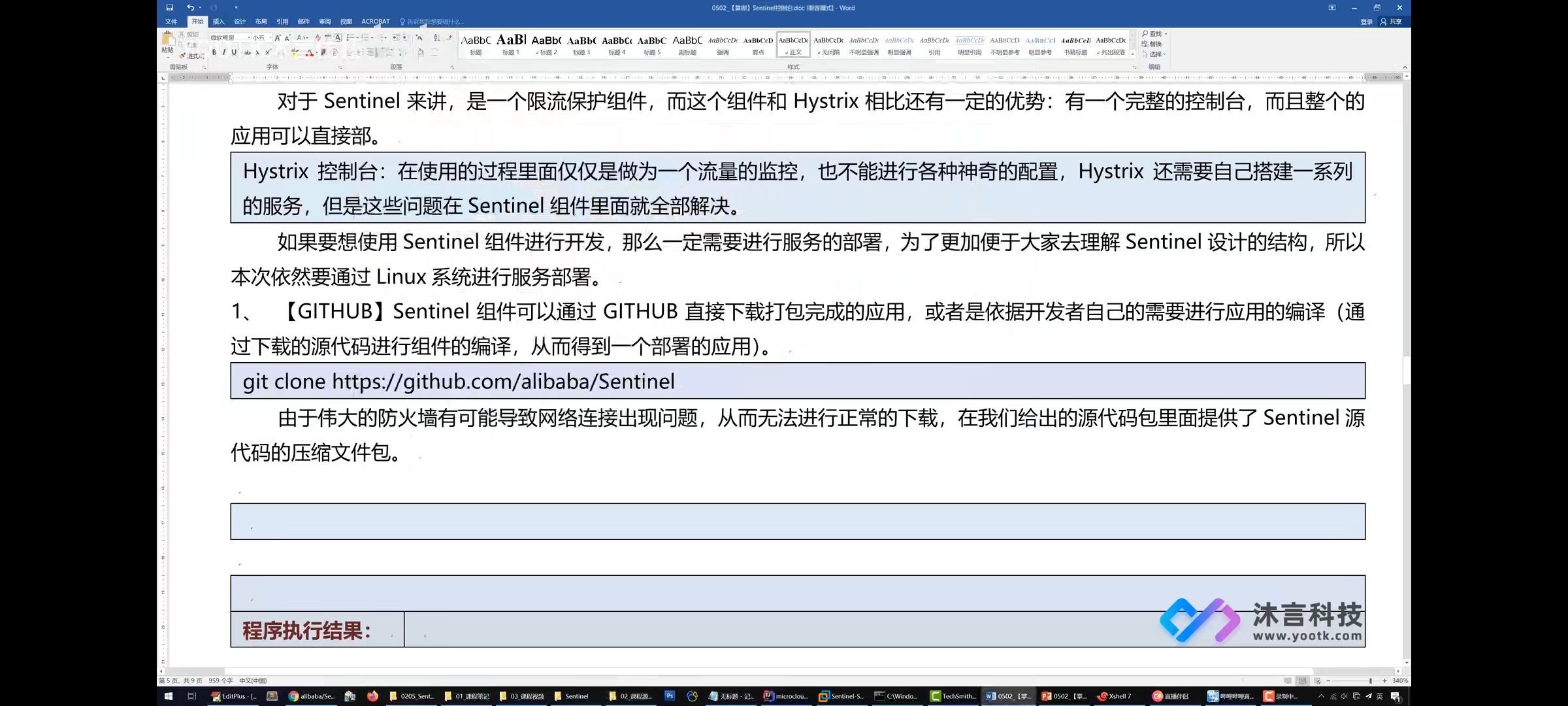Apply the 副标题 style

click(687, 44)
